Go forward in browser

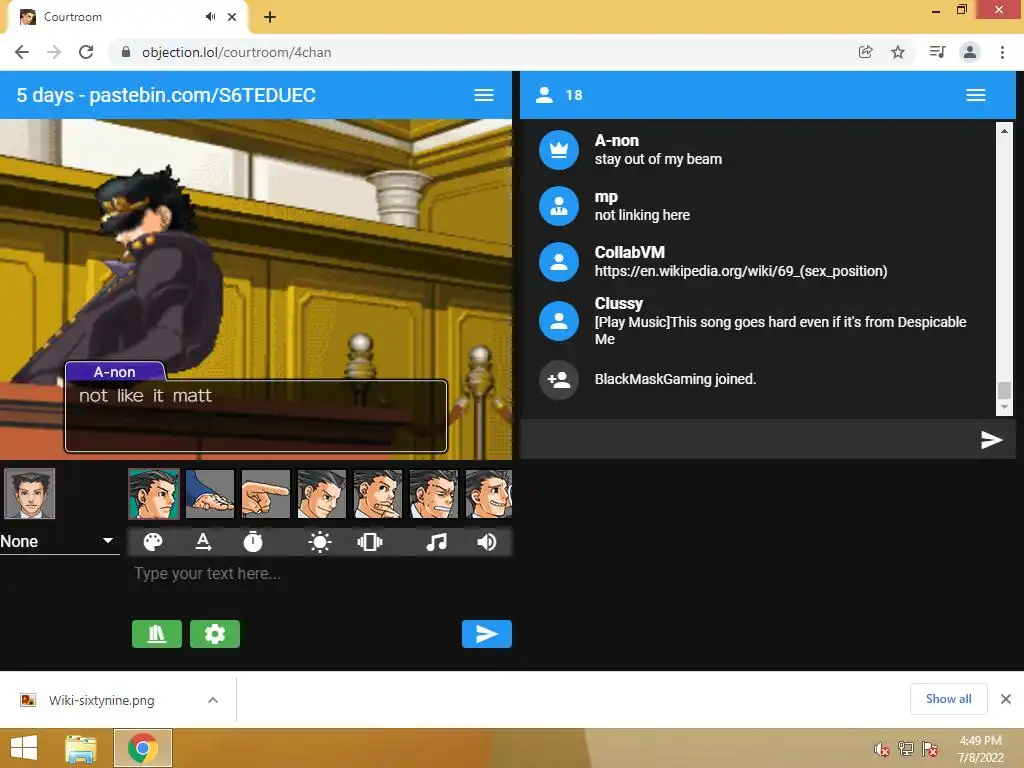(x=54, y=52)
